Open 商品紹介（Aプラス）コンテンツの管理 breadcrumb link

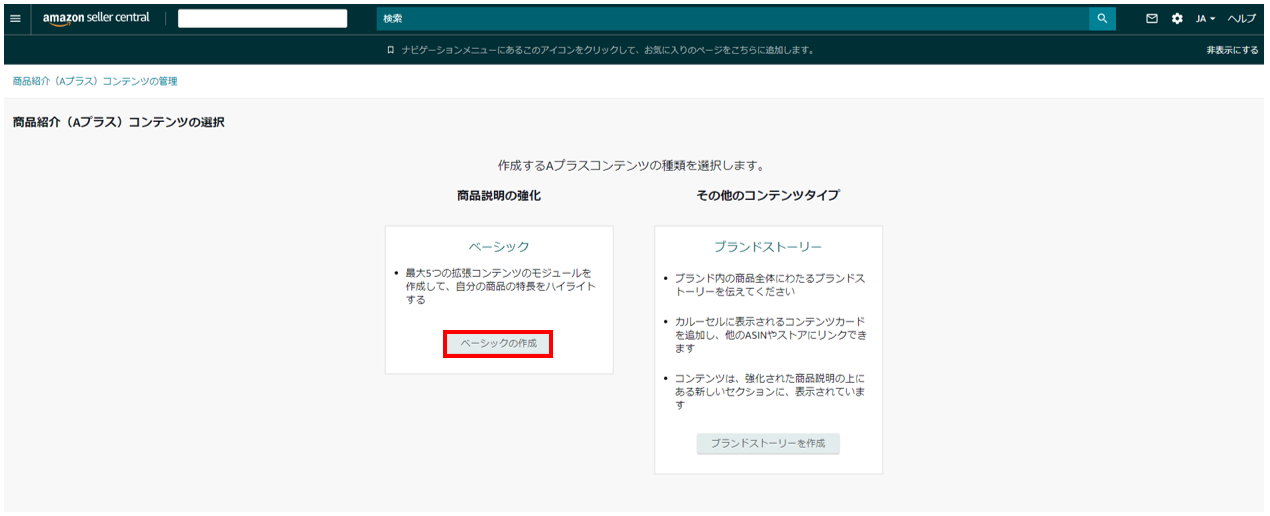pyautogui.click(x=95, y=81)
